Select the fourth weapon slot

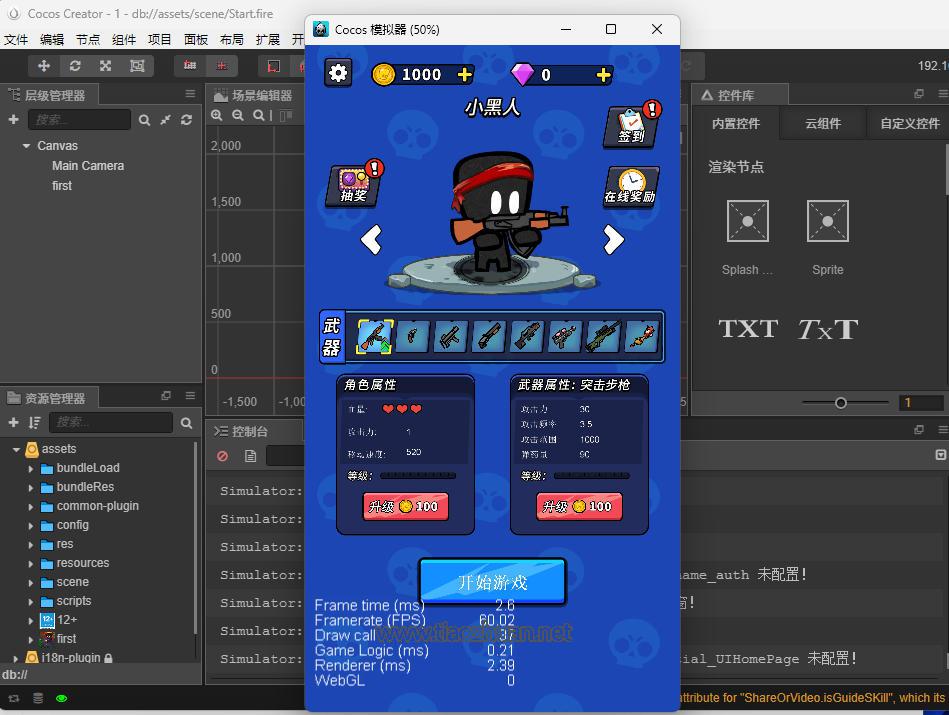click(x=488, y=337)
